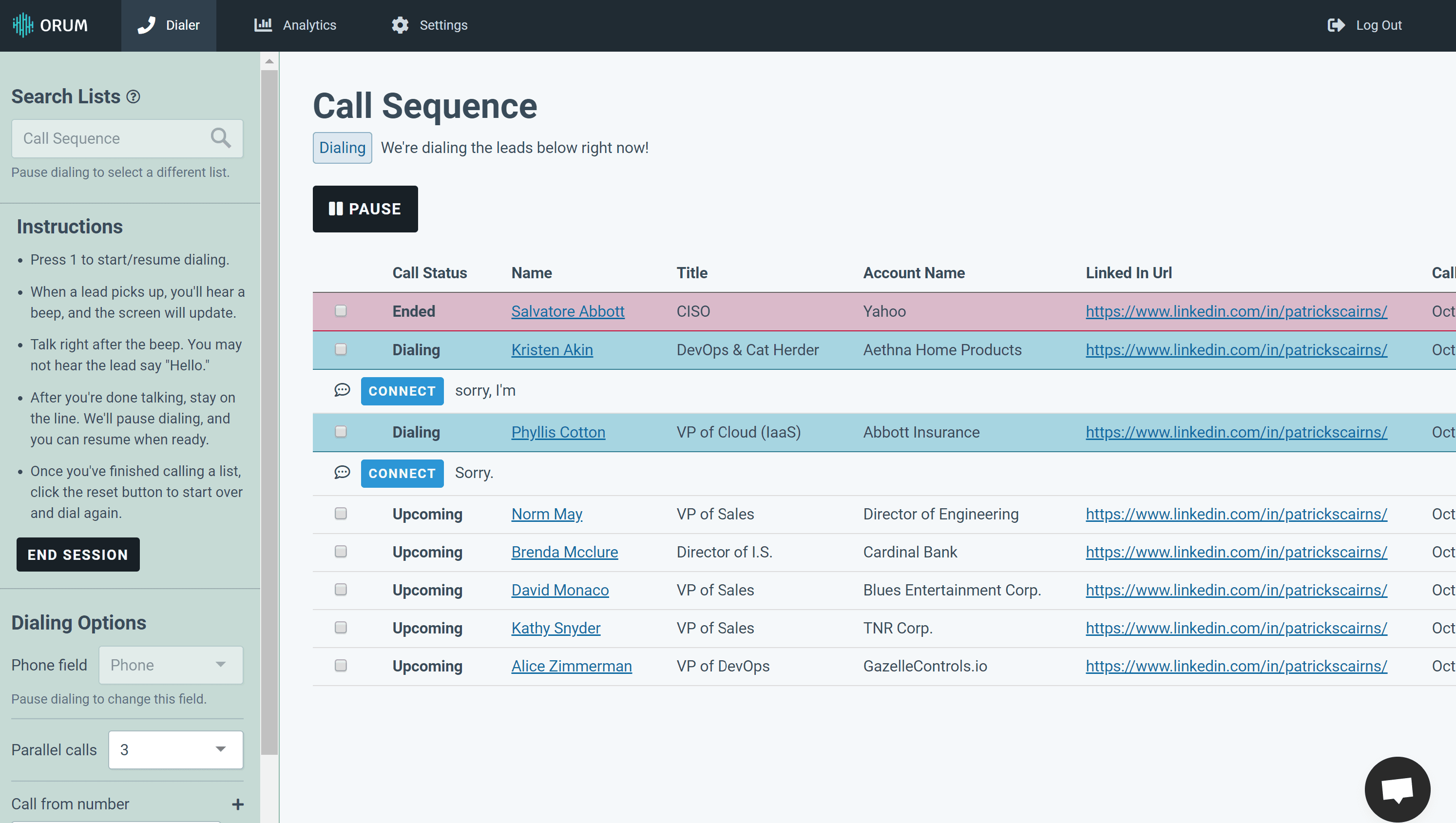This screenshot has height=823, width=1456.
Task: Click the Log Out exit icon
Action: tap(1336, 25)
